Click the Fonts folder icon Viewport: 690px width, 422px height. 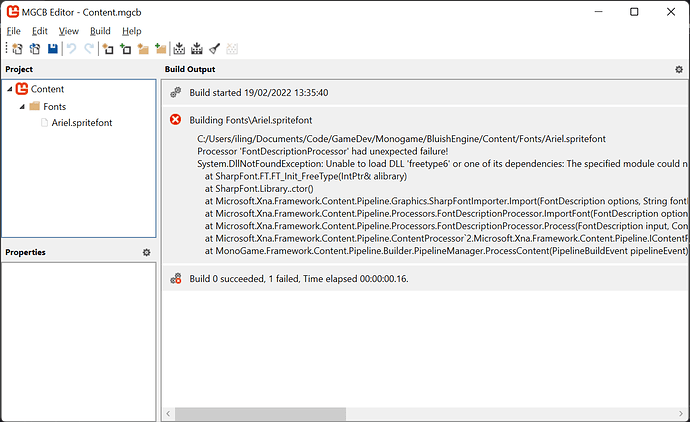click(35, 106)
